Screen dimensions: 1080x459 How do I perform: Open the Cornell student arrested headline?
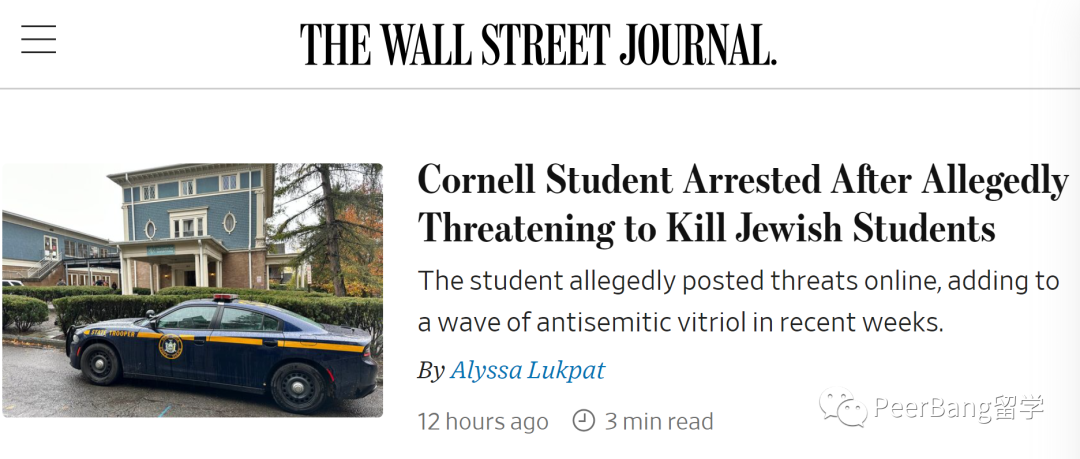[x=742, y=205]
